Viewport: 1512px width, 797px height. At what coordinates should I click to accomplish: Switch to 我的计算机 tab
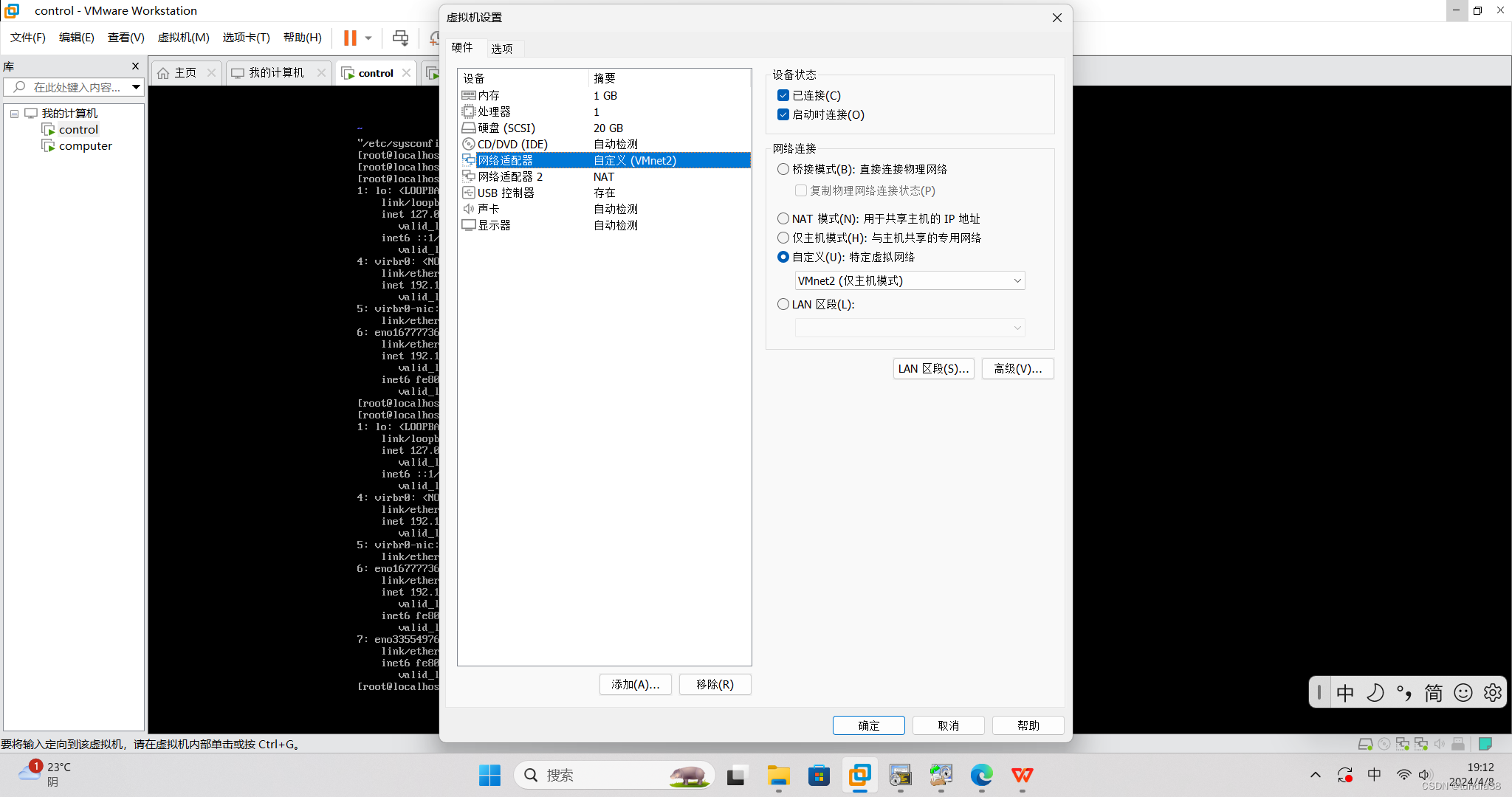pos(277,73)
